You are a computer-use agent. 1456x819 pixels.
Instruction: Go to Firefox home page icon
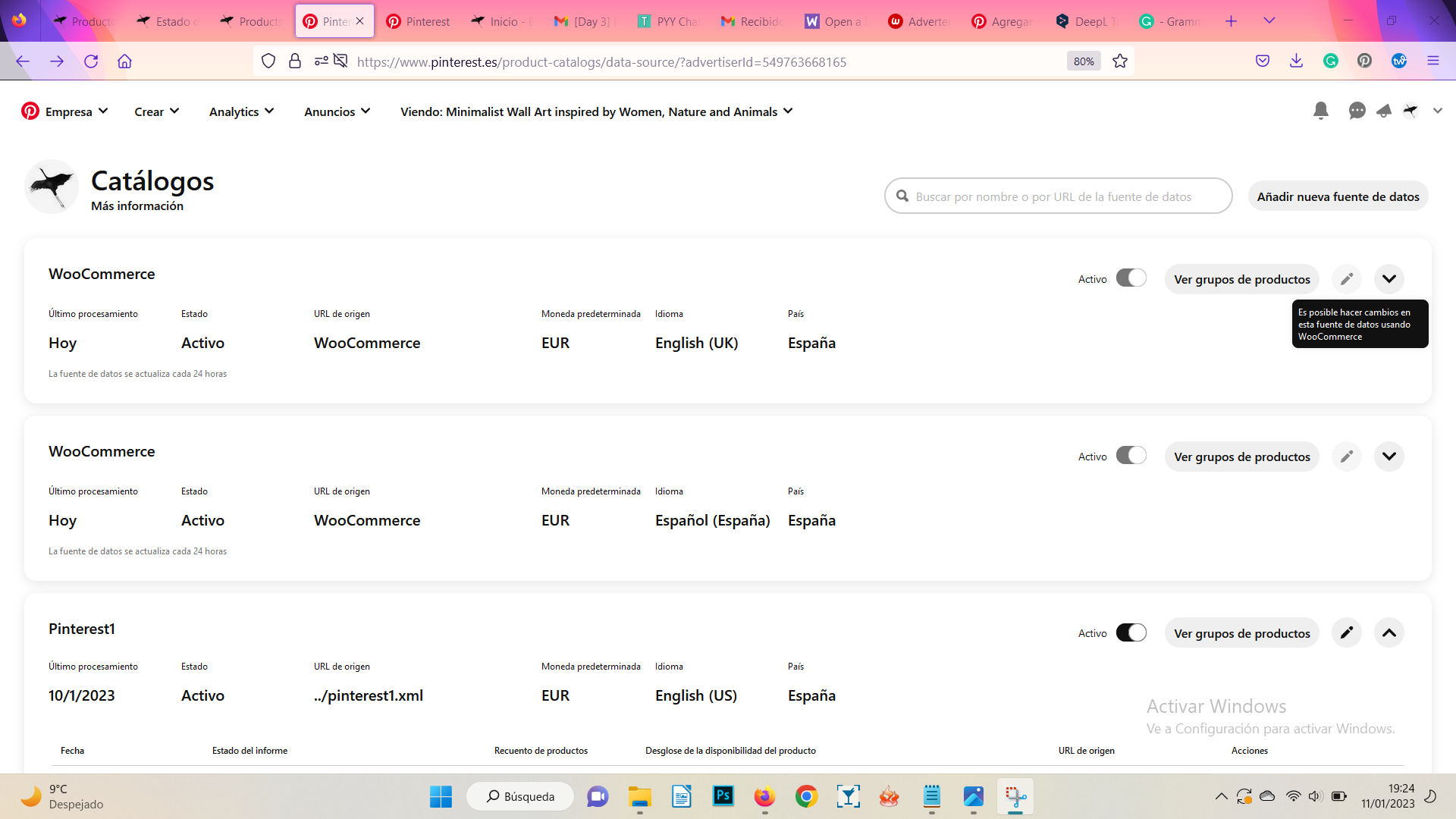pyautogui.click(x=124, y=61)
